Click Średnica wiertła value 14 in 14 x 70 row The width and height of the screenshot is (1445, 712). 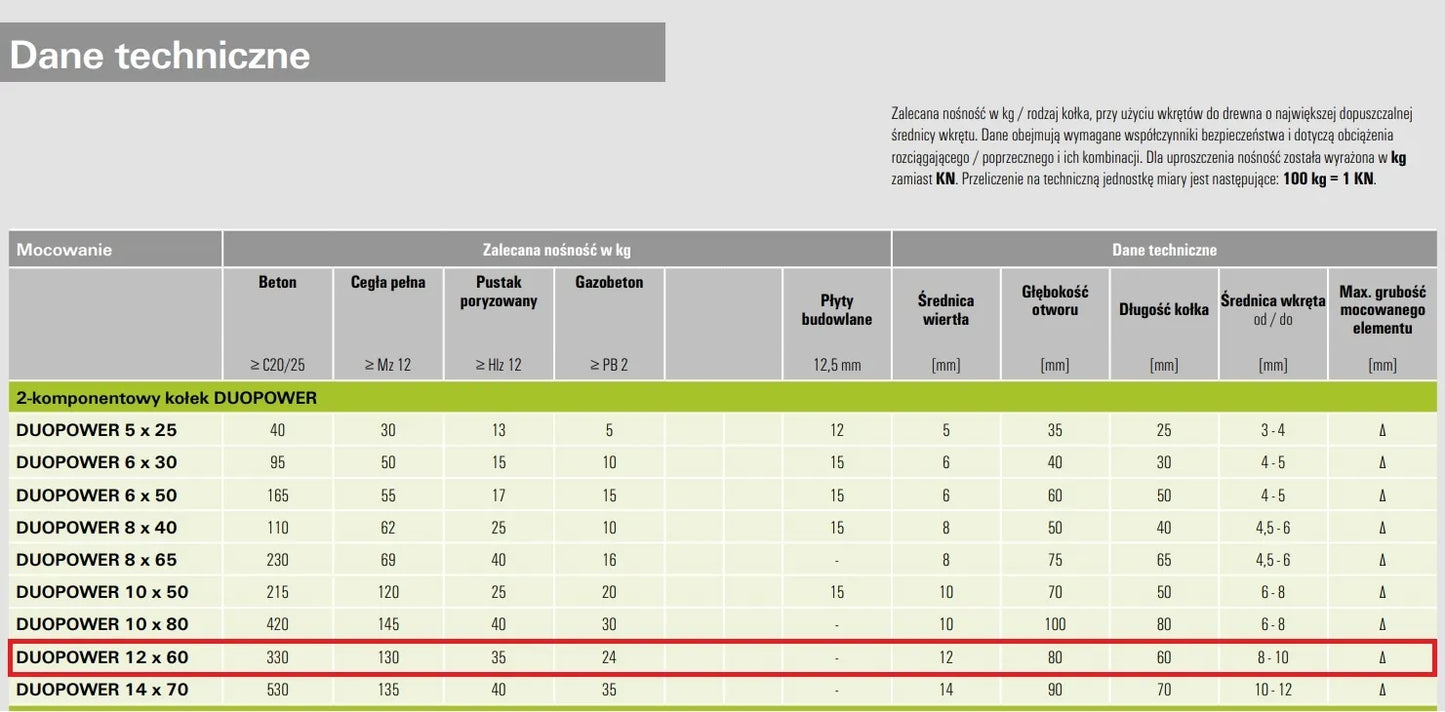(x=946, y=690)
